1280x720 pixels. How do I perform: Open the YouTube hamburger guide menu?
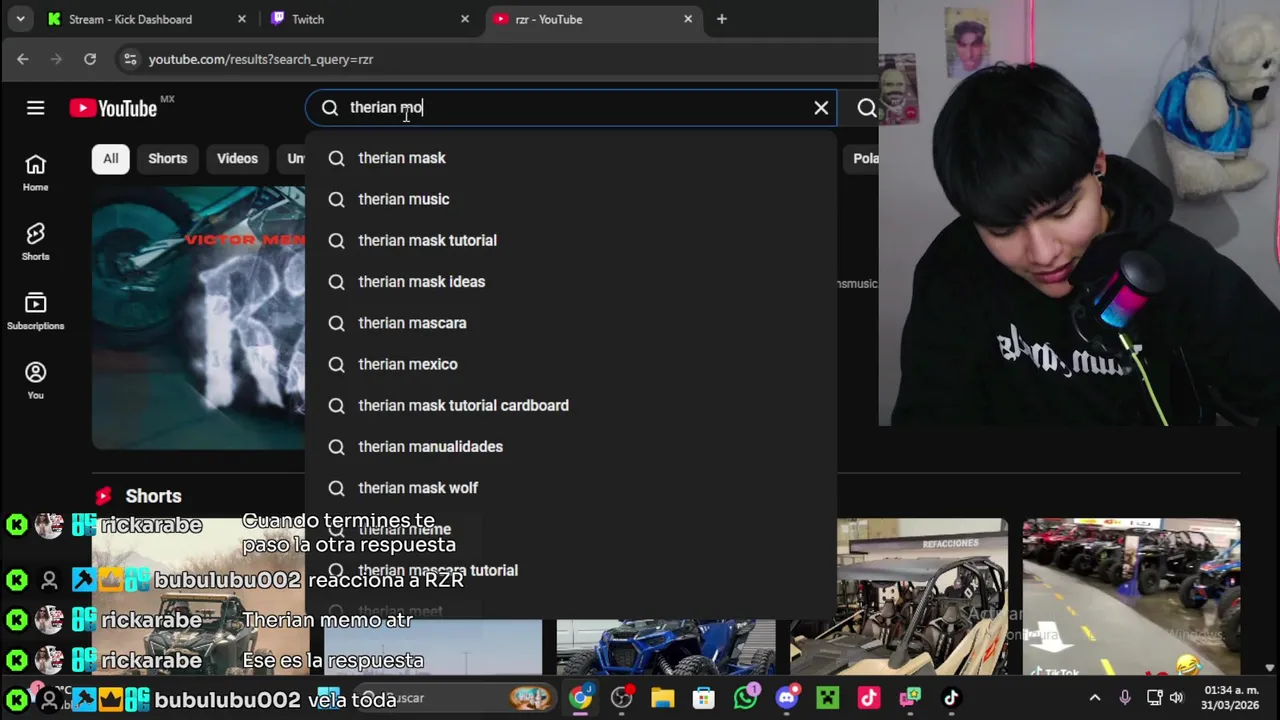35,108
